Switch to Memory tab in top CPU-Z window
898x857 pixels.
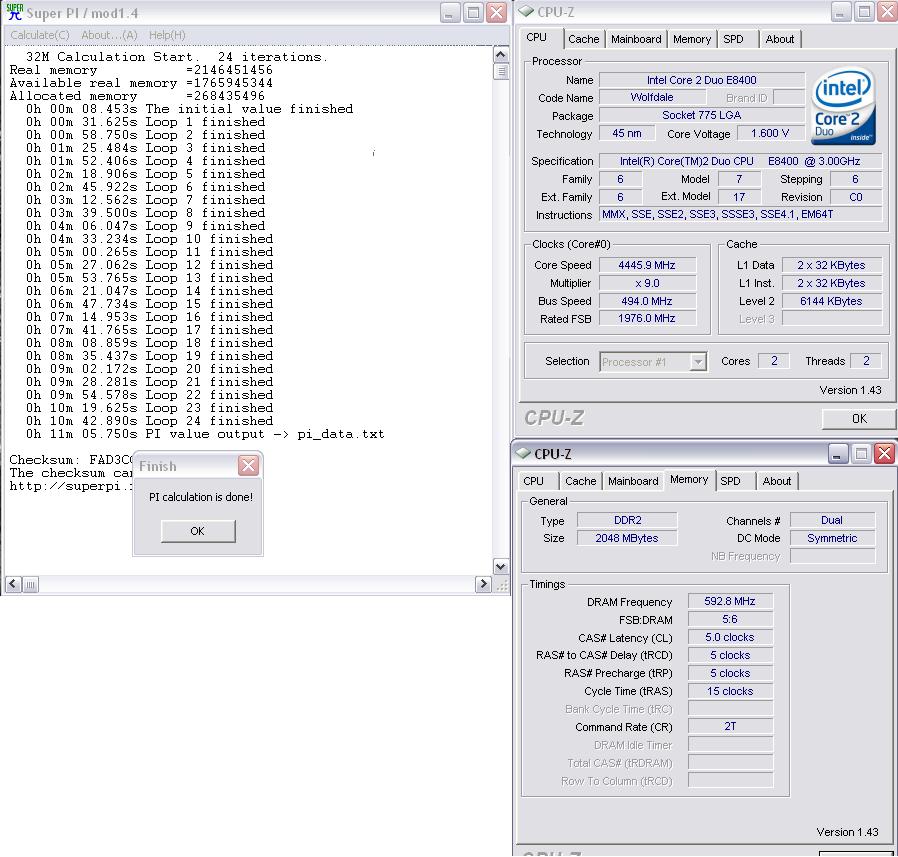[x=692, y=39]
